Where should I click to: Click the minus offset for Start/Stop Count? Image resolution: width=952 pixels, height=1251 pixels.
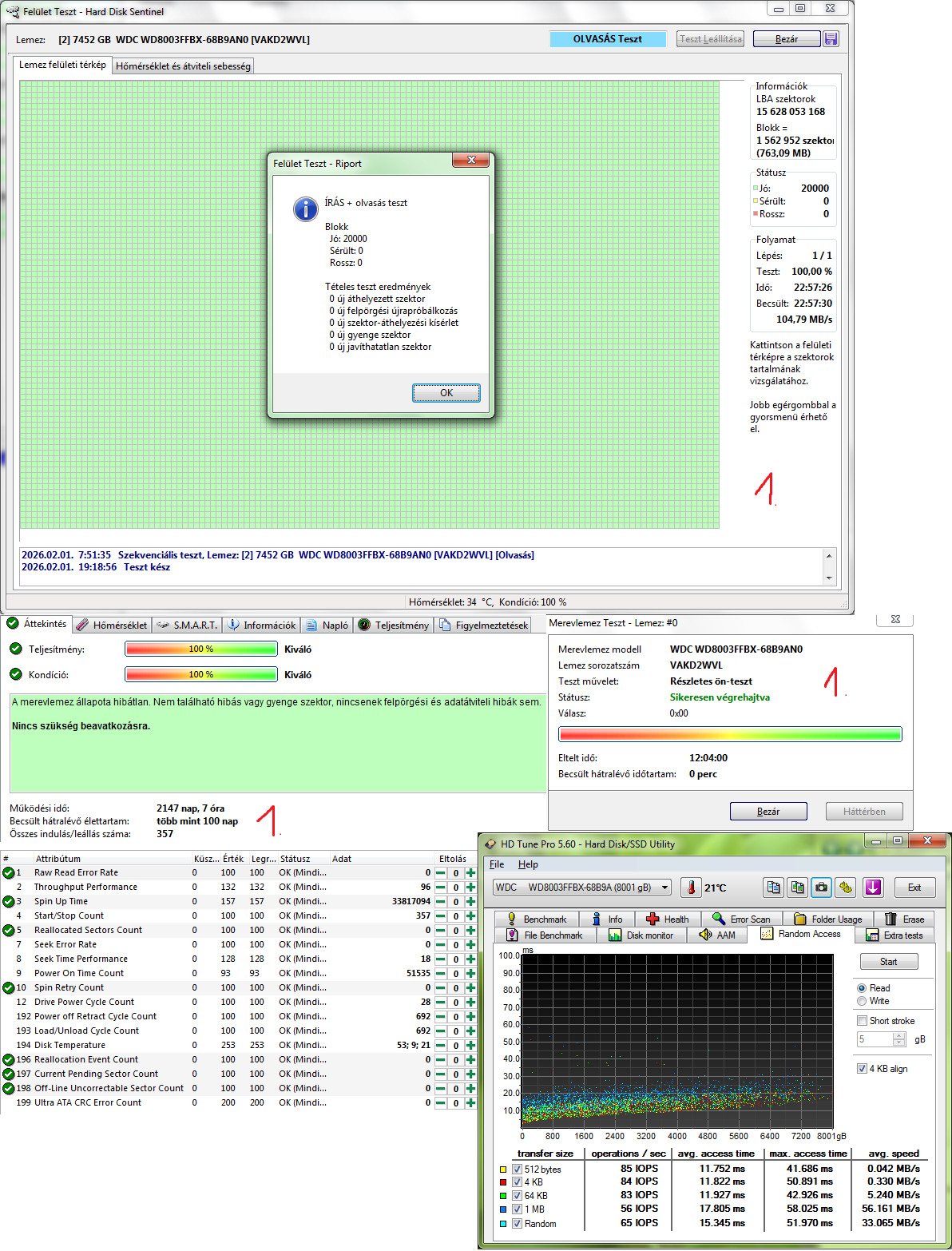440,916
